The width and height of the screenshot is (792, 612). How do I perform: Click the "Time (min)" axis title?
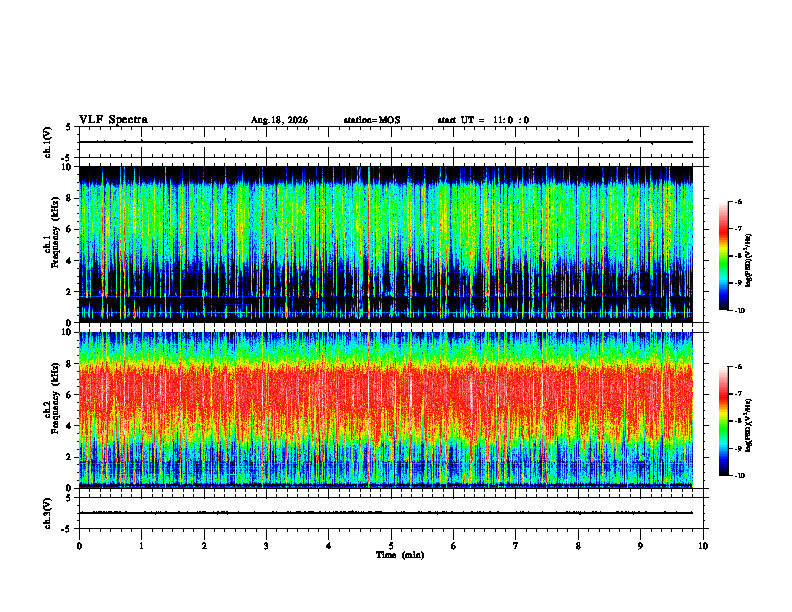[400, 555]
